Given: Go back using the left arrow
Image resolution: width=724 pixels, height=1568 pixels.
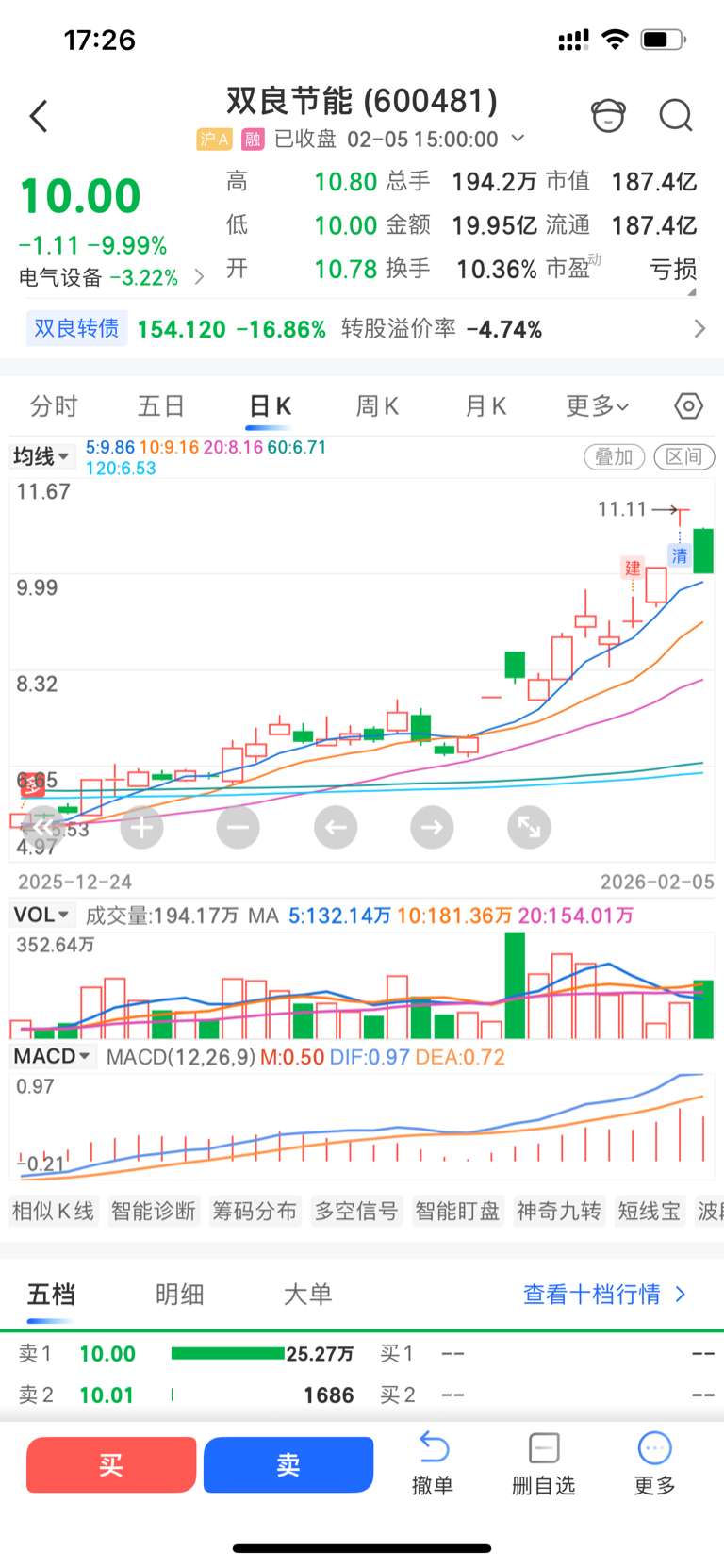Looking at the screenshot, I should point(39,117).
